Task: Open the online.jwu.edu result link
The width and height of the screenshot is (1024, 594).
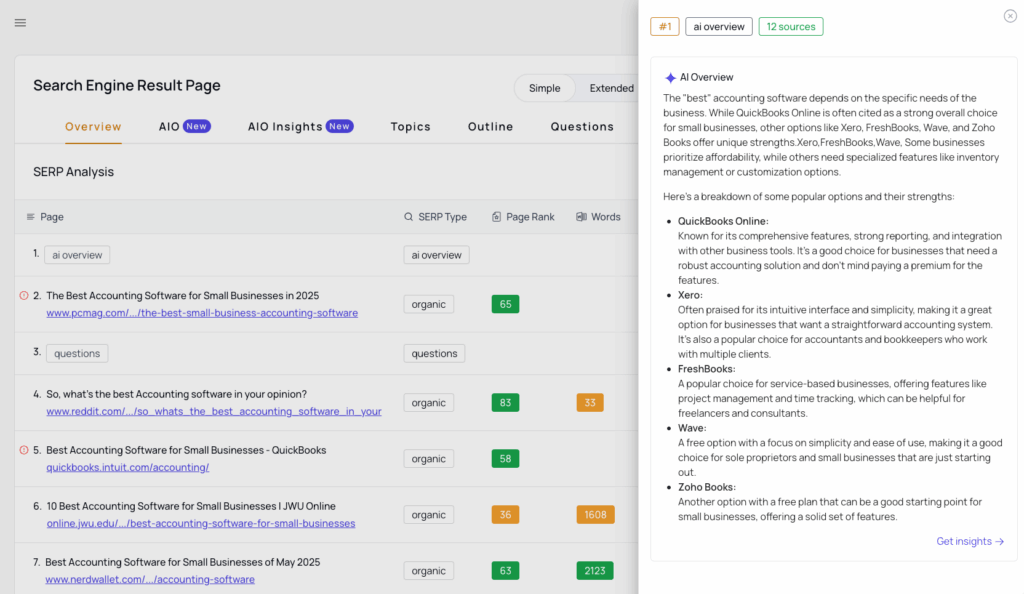Action: pyautogui.click(x=200, y=524)
